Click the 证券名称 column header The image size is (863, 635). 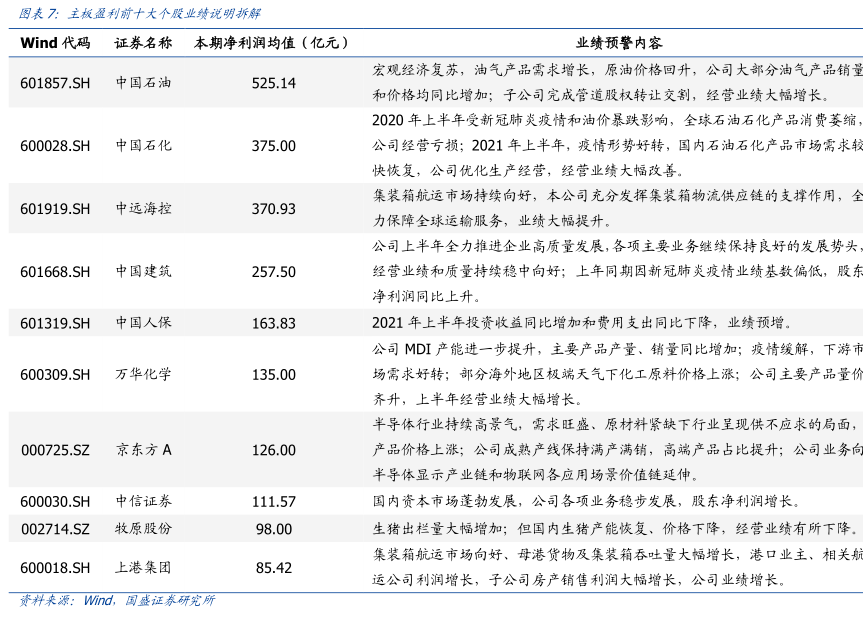pos(143,44)
